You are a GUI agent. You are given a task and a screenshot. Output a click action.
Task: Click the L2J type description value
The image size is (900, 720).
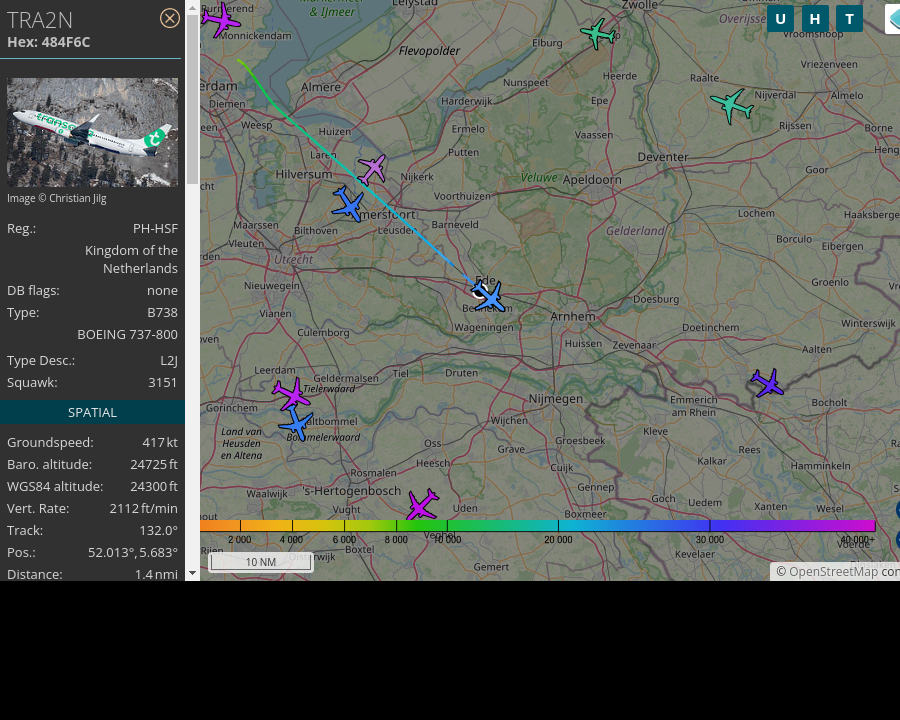coord(169,361)
